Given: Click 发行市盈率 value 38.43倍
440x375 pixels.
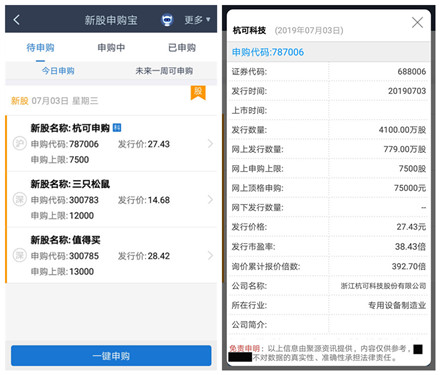Looking at the screenshot, I should pos(410,247).
